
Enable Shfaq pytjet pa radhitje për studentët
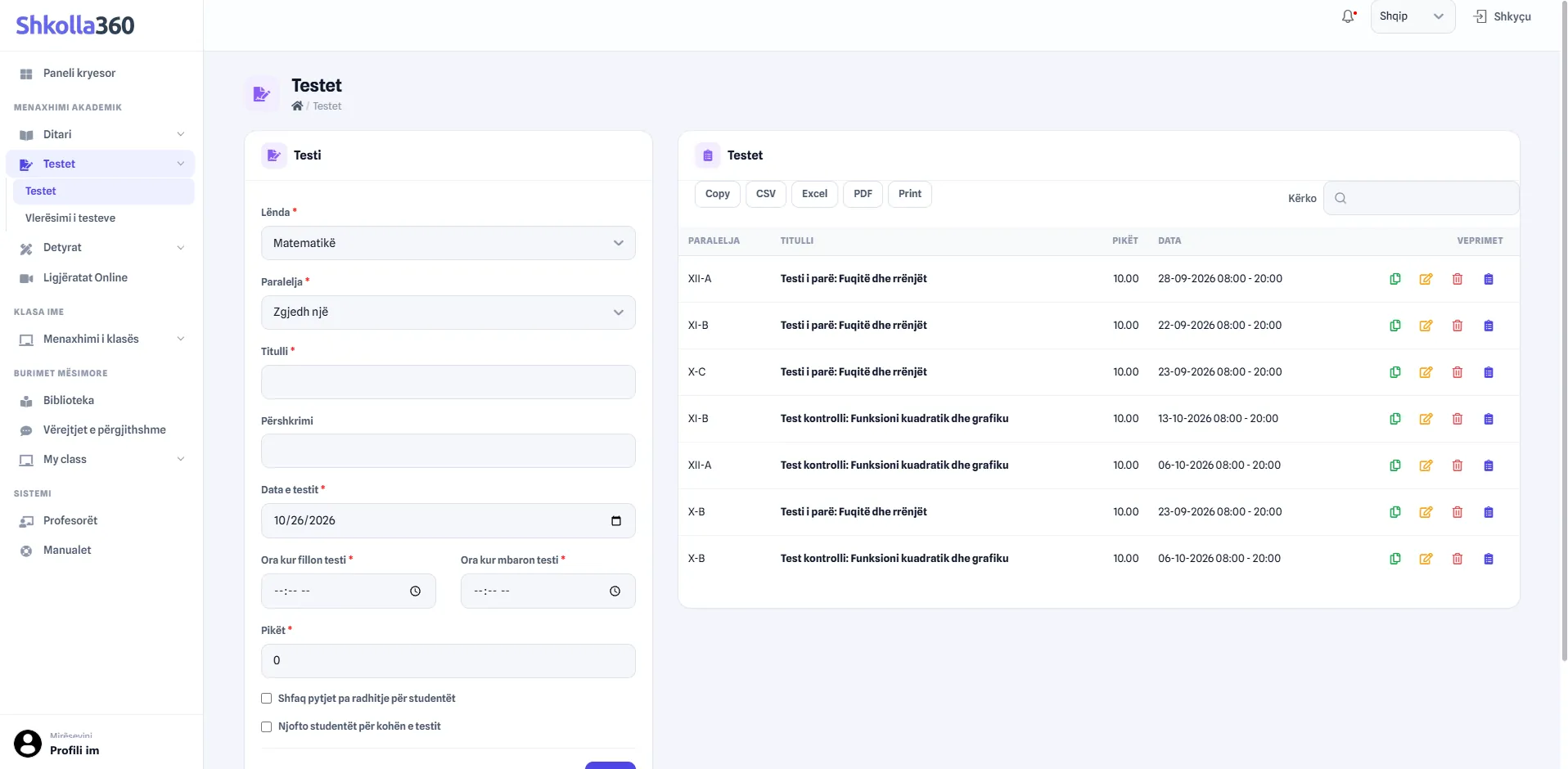266,699
